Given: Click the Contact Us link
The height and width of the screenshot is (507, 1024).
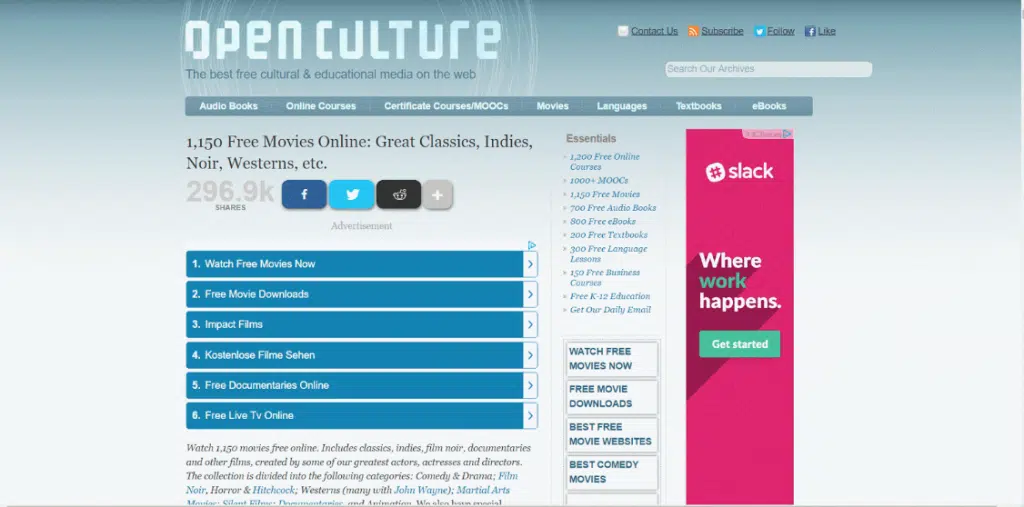Looking at the screenshot, I should coord(654,31).
